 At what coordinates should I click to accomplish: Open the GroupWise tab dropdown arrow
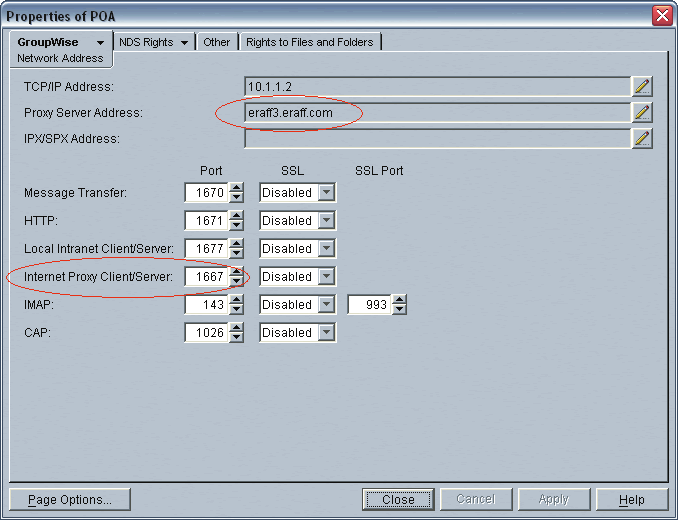pyautogui.click(x=100, y=43)
